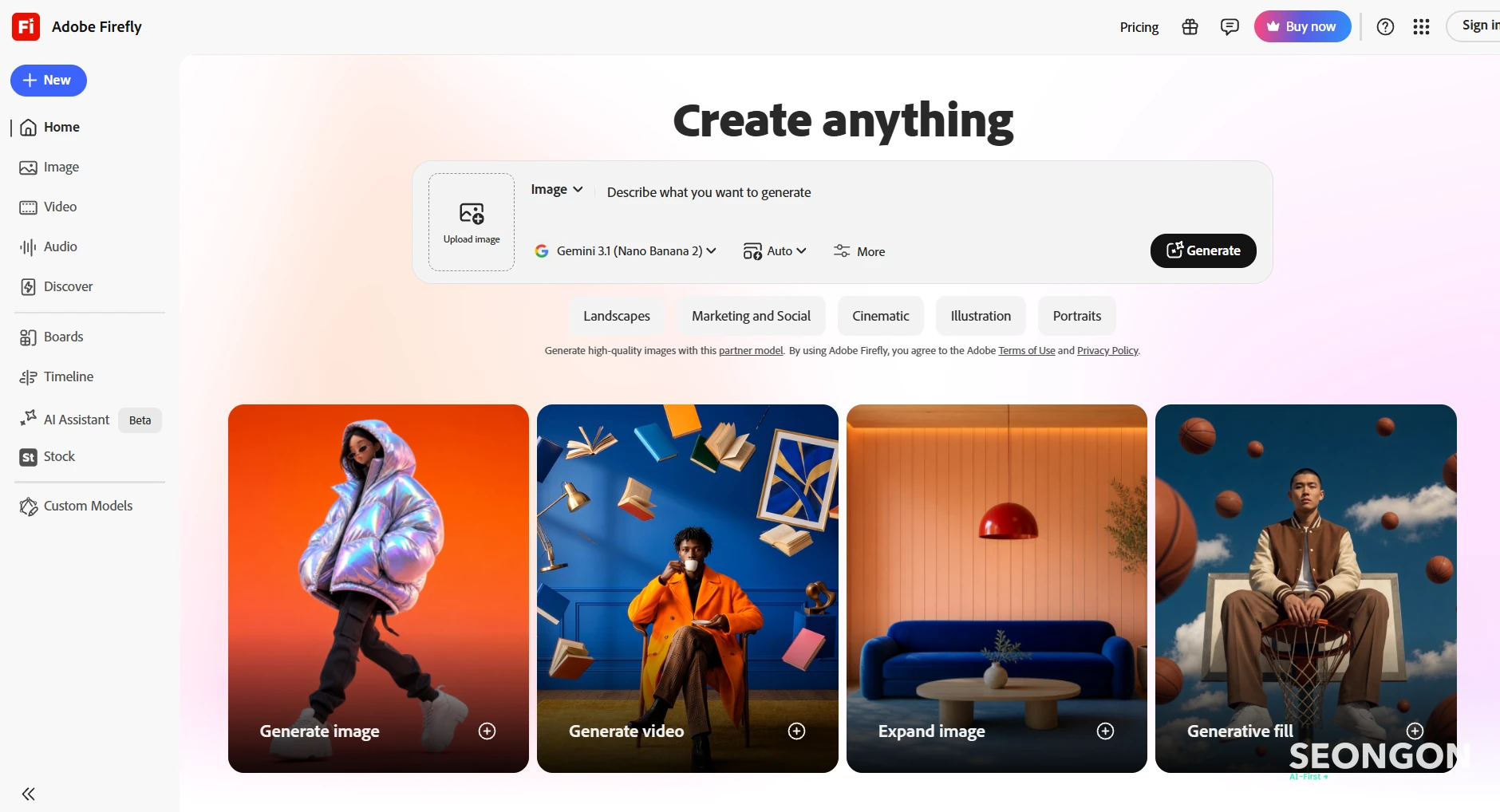Select the Portraits suggestion chip
This screenshot has width=1500, height=812.
(1077, 316)
